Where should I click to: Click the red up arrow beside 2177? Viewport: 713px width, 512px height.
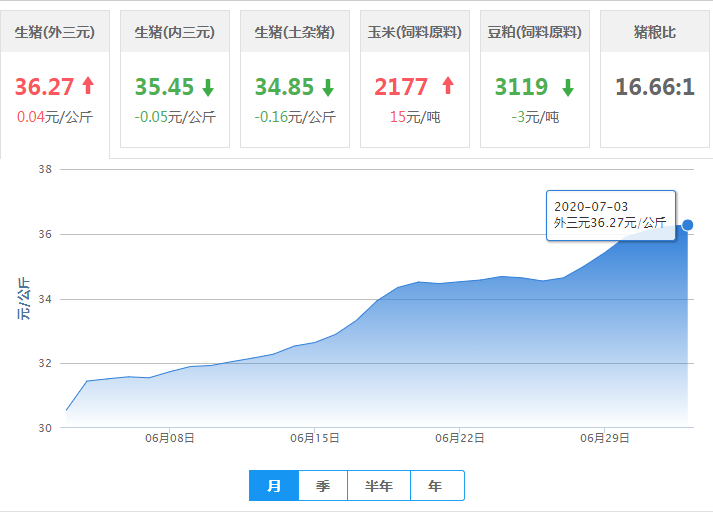point(447,86)
